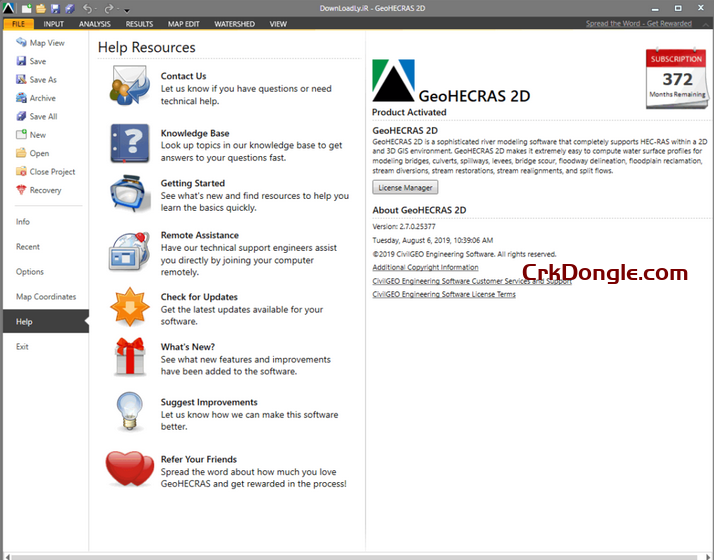
Task: Click Save floppy icon in quick access toolbar
Action: [x=55, y=8]
